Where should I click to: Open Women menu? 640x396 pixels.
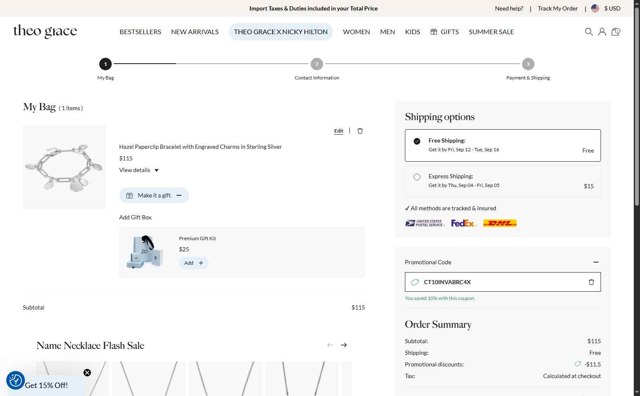click(x=356, y=32)
